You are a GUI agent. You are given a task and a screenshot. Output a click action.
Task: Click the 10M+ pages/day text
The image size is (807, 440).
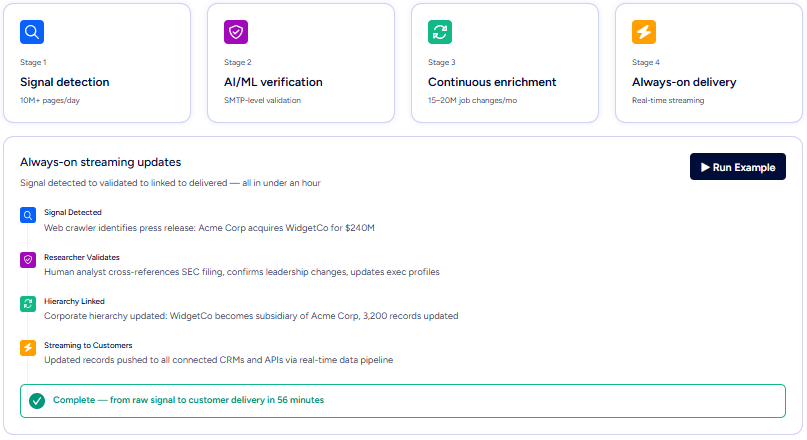click(50, 100)
